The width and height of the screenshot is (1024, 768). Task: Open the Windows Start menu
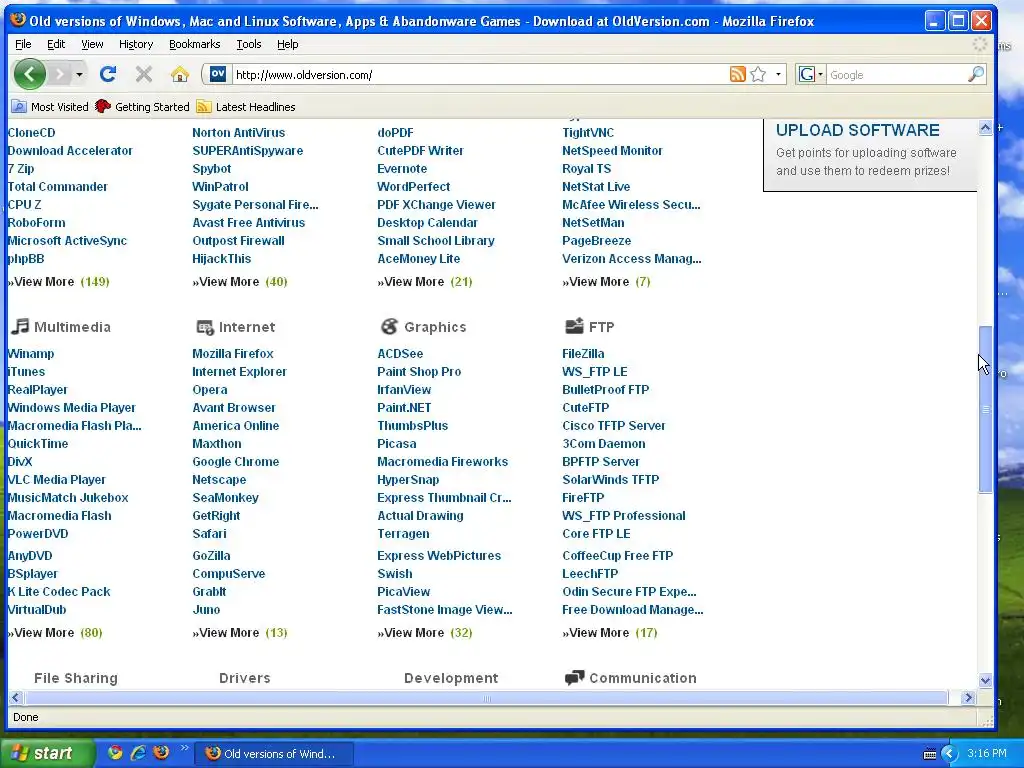46,753
